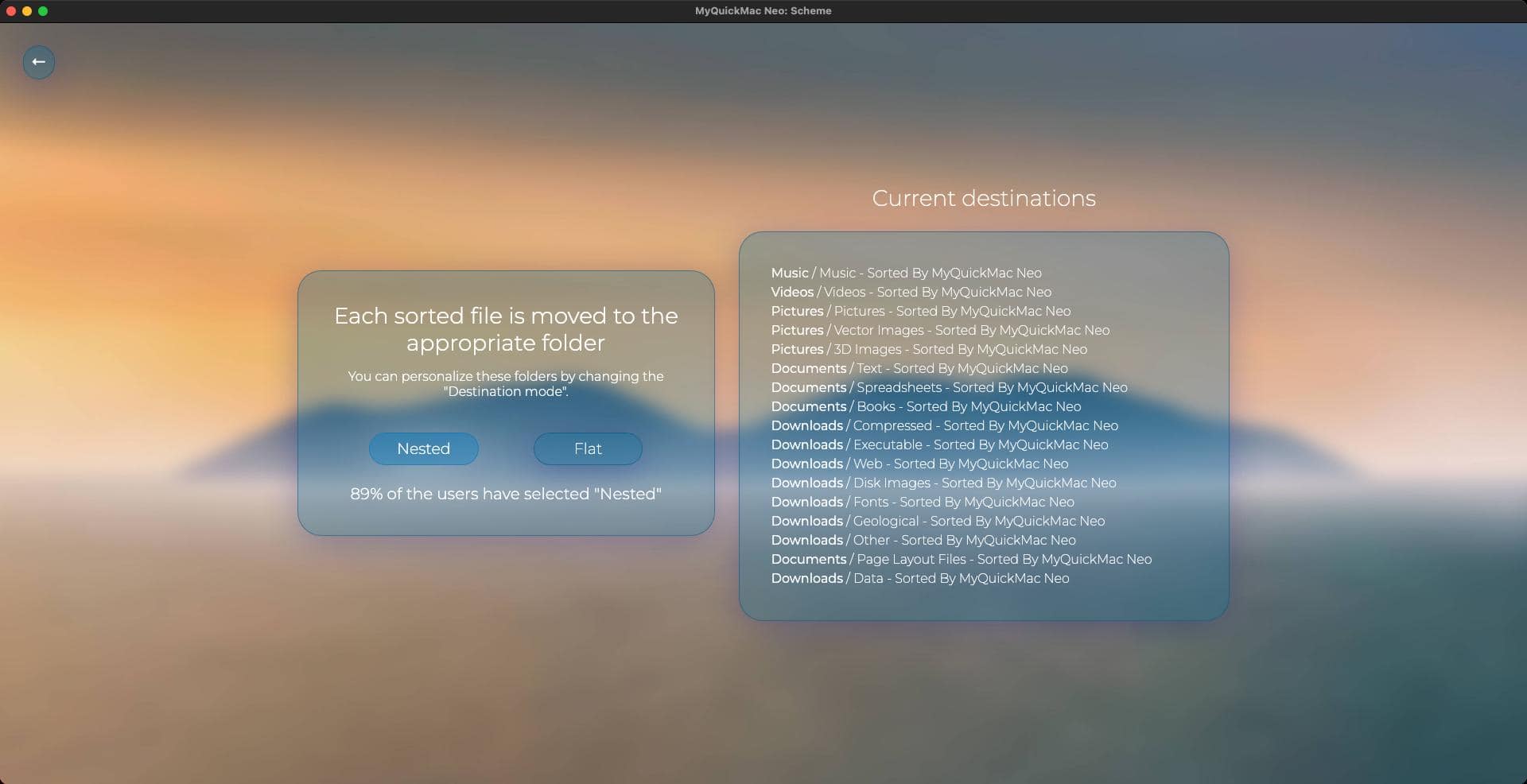Close the MyQuickMac Neo window

tap(11, 11)
